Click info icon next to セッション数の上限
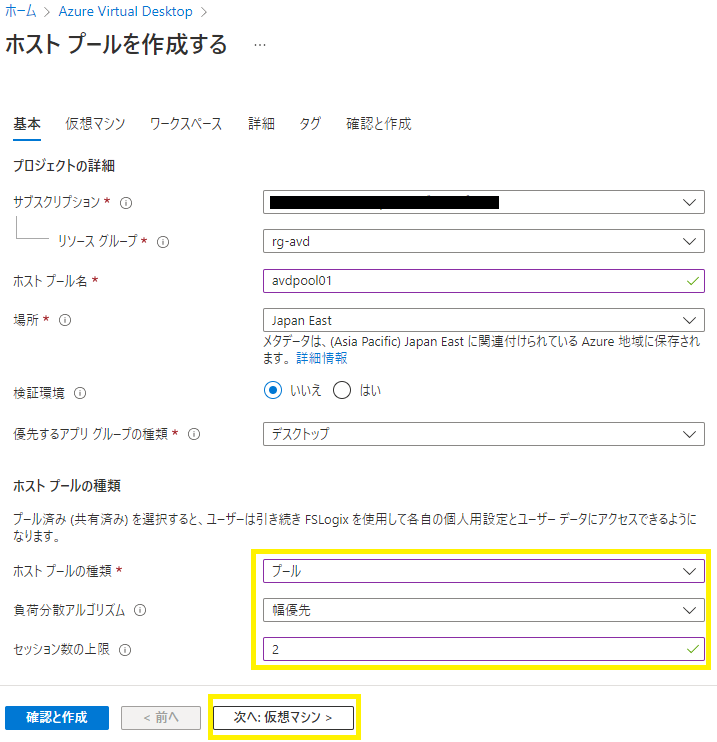This screenshot has width=717, height=742. coord(125,650)
